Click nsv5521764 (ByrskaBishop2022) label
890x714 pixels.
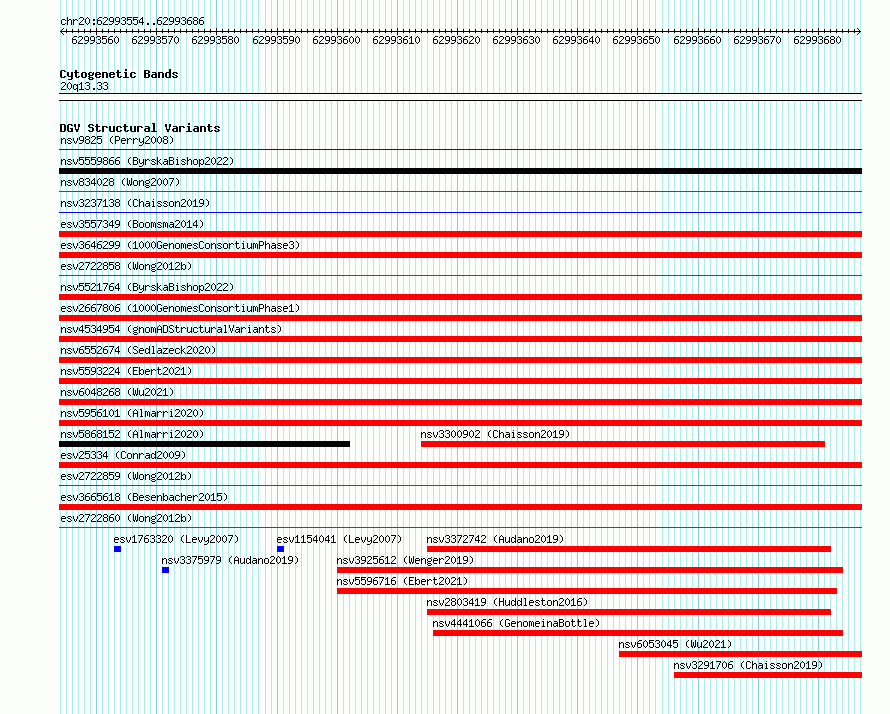point(147,287)
